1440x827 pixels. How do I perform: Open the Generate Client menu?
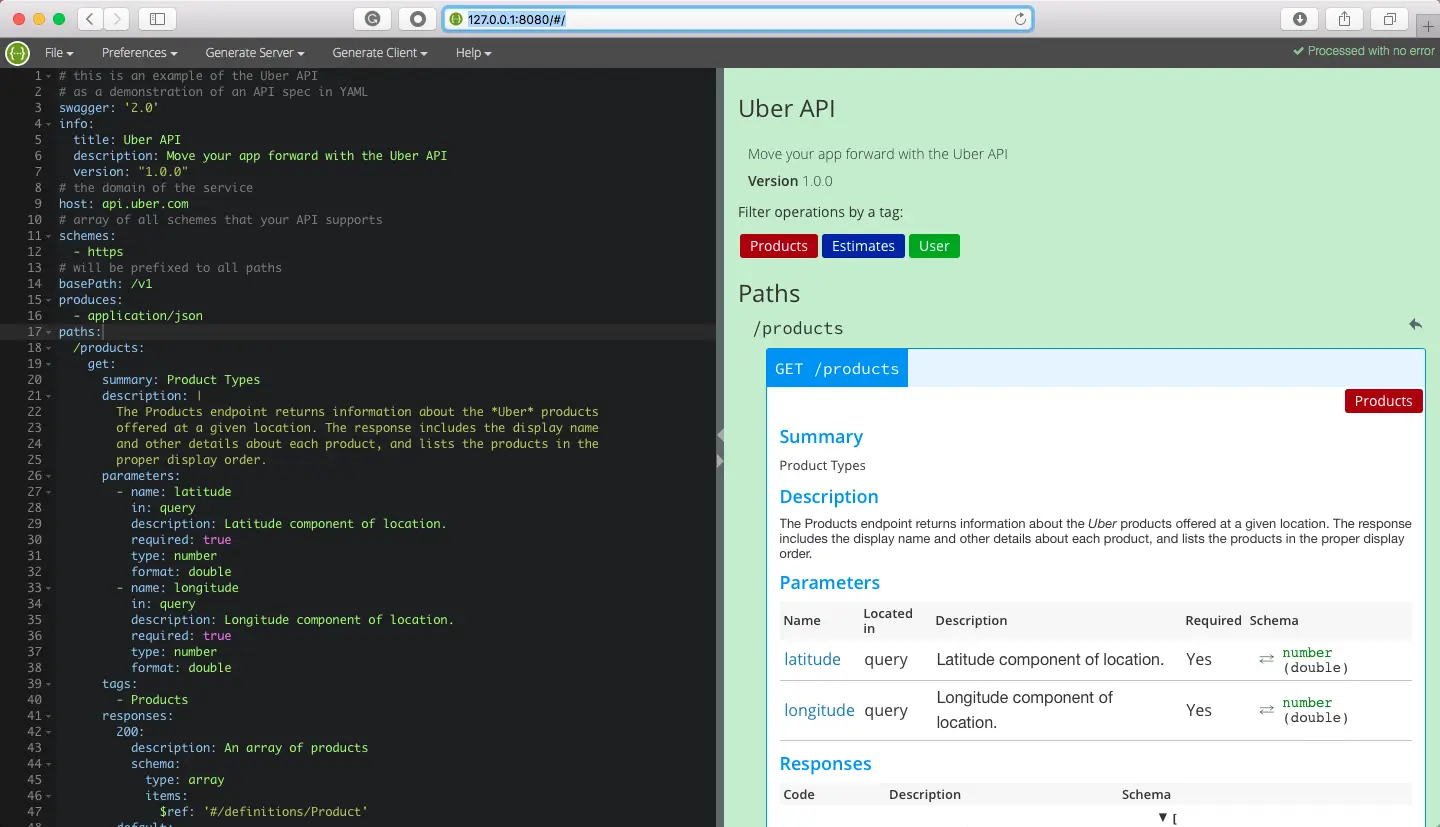coord(380,53)
